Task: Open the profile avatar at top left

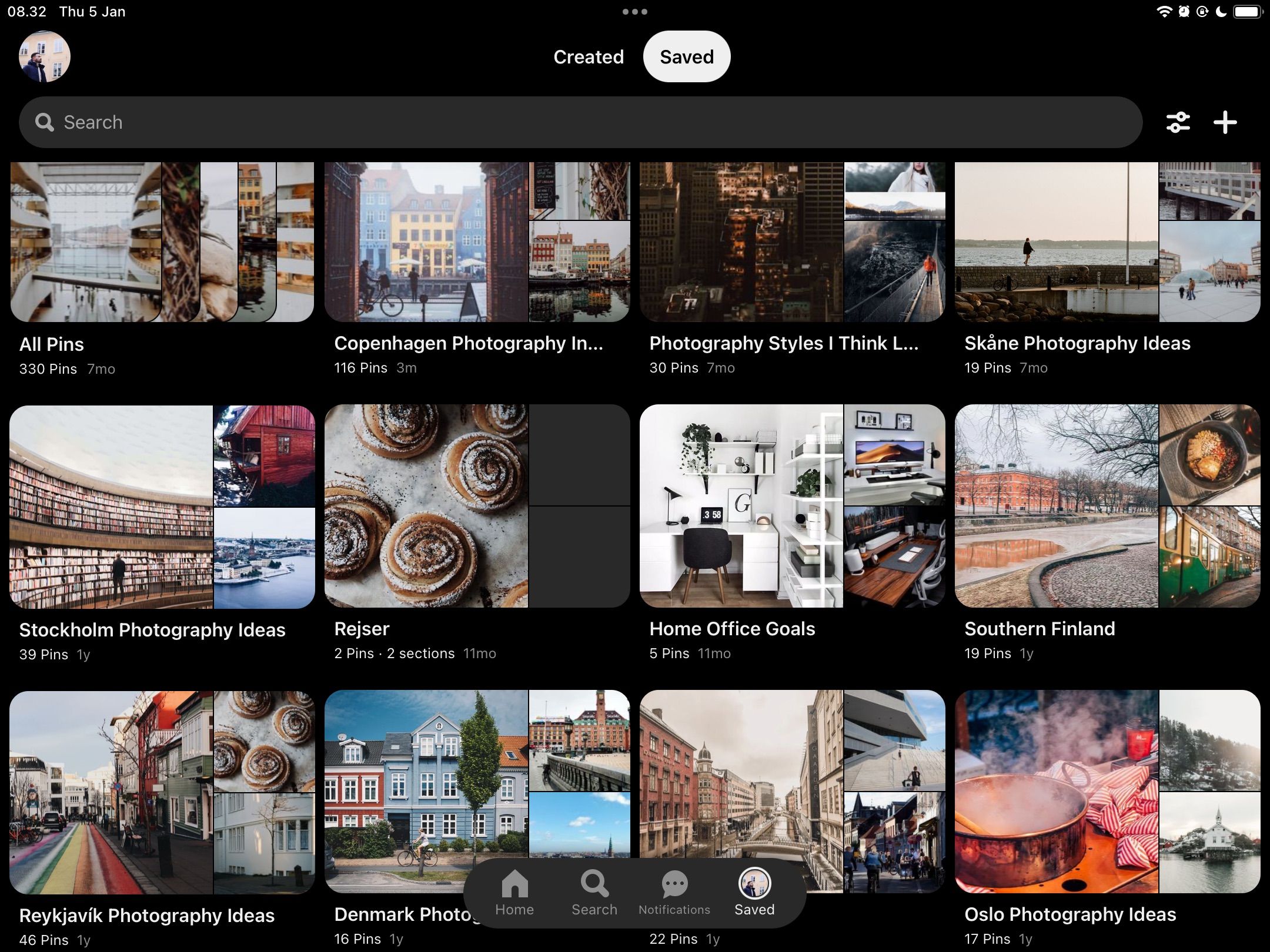Action: point(45,56)
